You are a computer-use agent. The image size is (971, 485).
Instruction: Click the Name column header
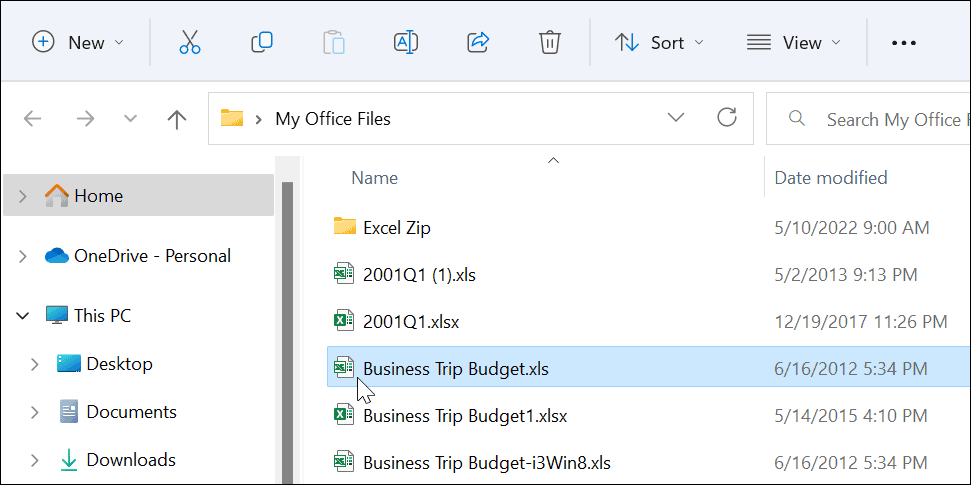[375, 178]
